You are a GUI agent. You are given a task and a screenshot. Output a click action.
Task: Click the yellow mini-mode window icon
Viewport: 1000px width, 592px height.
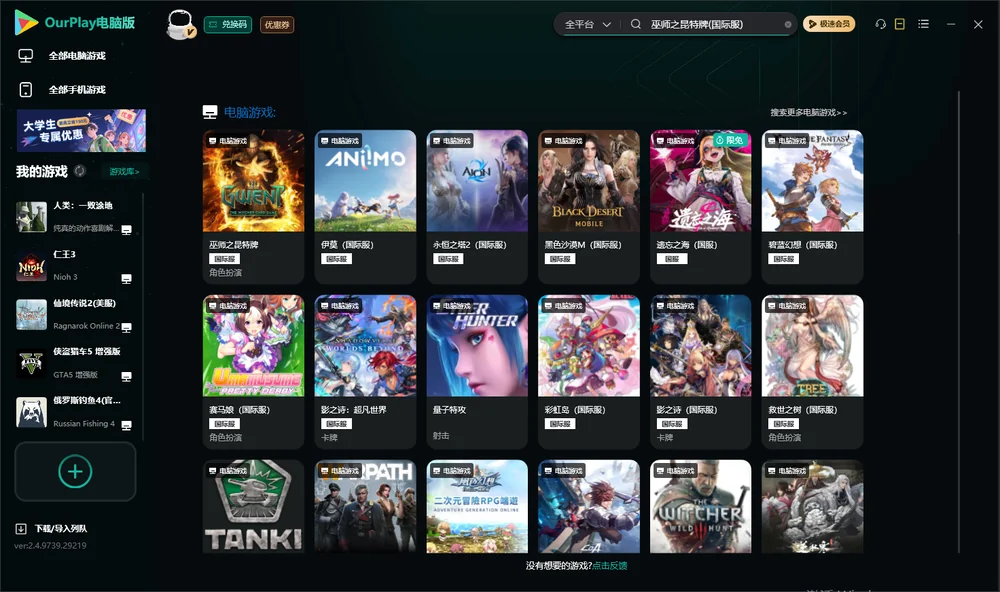pos(900,24)
